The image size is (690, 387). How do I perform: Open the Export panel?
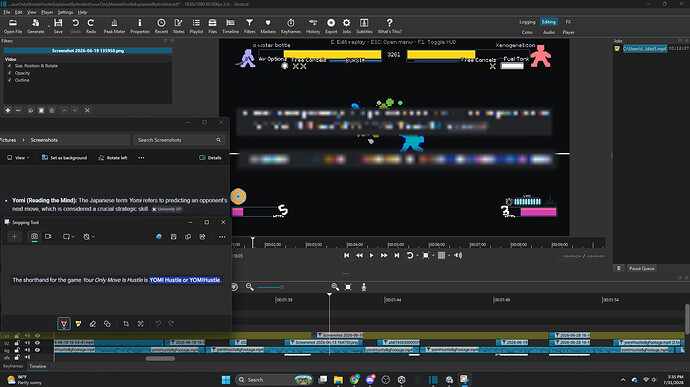331,26
